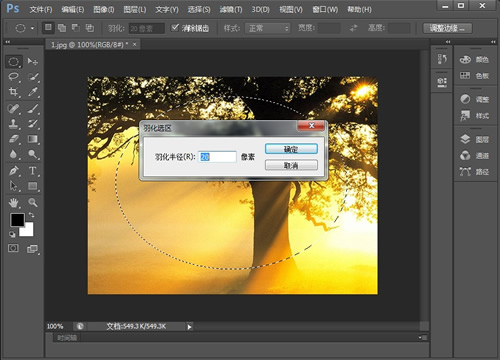500x360 pixels.
Task: Open the Window (窗口) menu
Action: [x=325, y=9]
